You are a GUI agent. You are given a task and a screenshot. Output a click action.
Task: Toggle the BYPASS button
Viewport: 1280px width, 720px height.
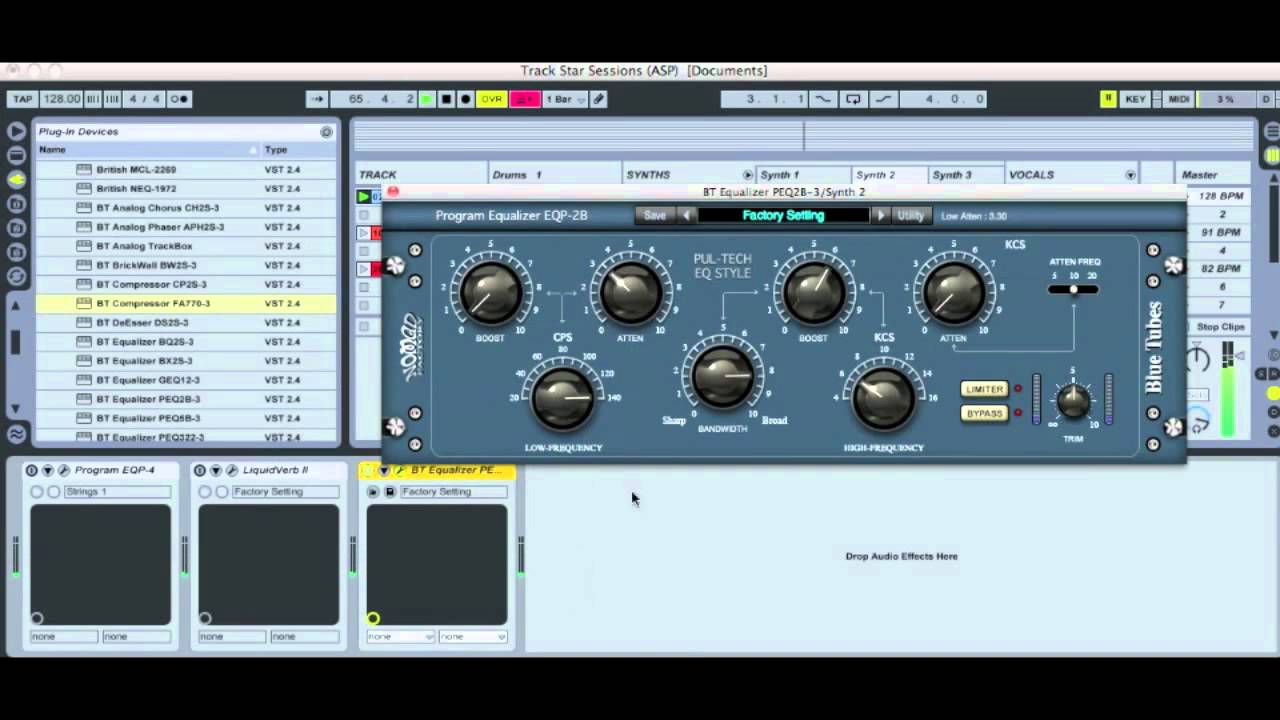tap(985, 413)
